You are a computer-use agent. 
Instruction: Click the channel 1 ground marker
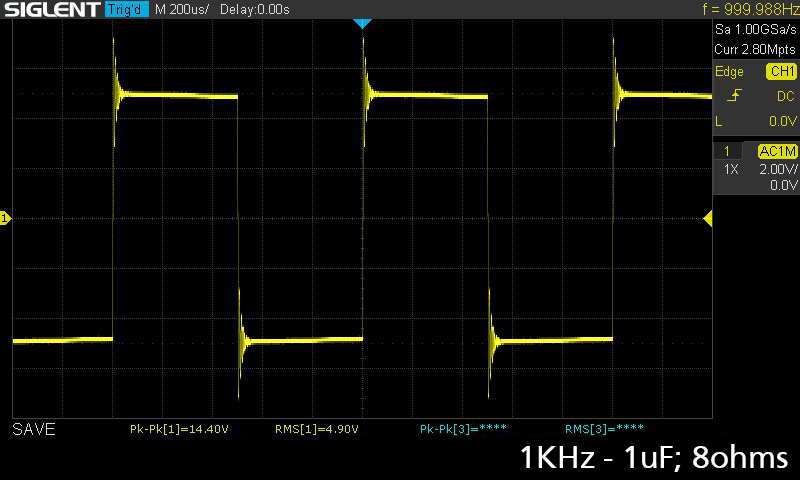tap(5, 218)
